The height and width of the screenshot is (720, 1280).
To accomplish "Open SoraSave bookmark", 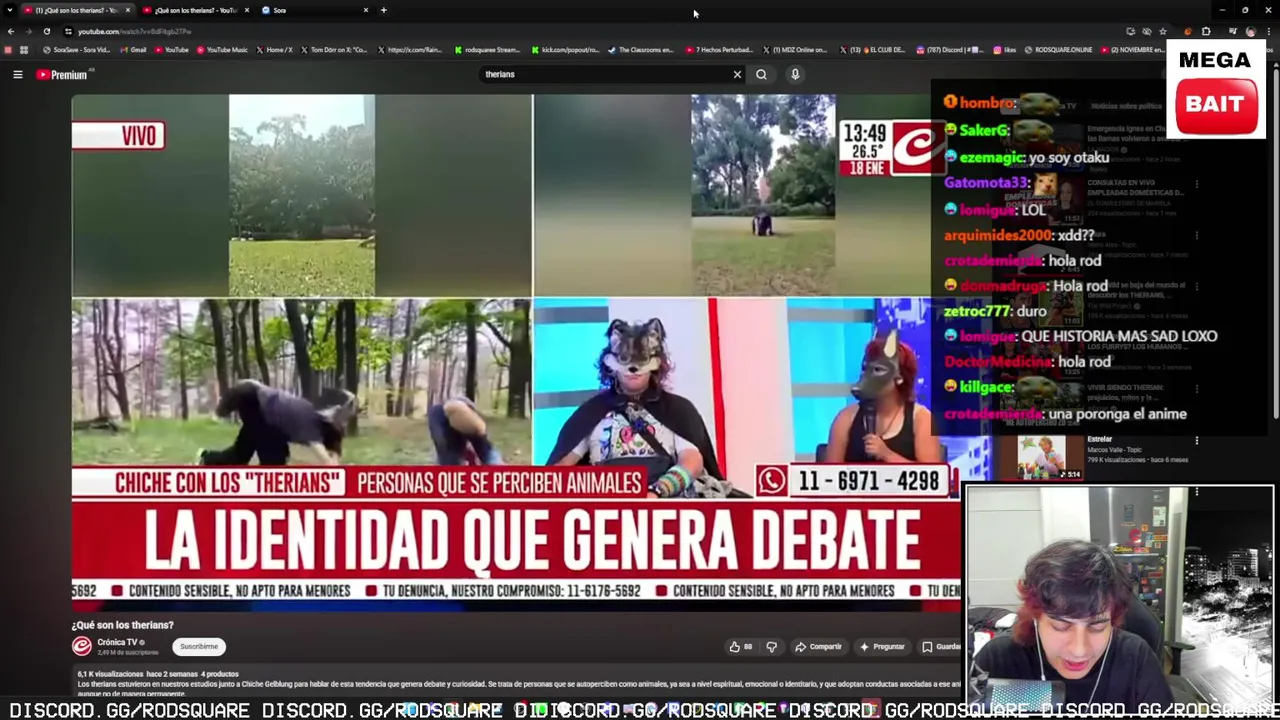I will 76,50.
